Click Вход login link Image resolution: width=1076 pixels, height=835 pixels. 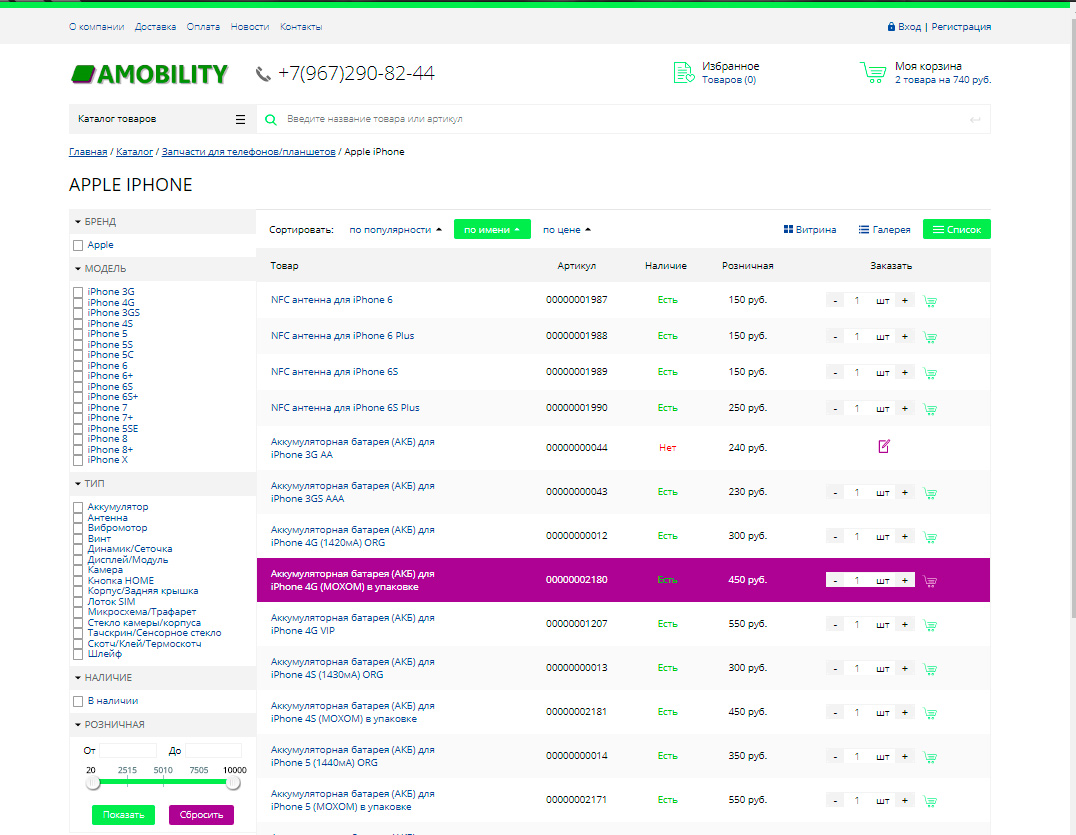pos(909,27)
